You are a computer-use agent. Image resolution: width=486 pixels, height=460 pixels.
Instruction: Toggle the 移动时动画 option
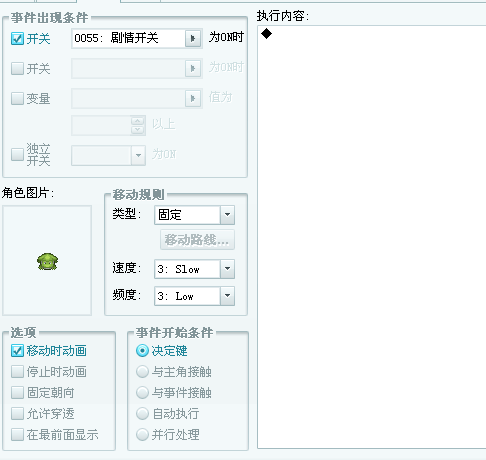[17, 351]
